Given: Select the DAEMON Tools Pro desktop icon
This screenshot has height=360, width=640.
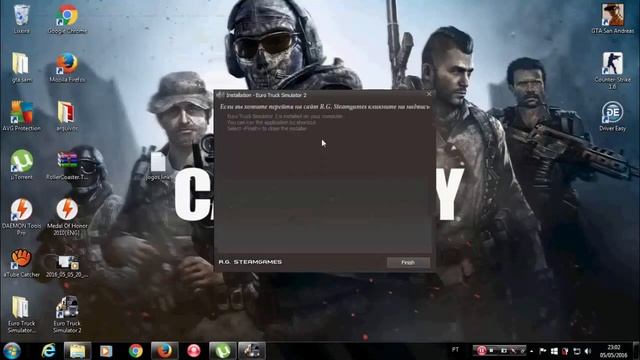Looking at the screenshot, I should point(21,217).
